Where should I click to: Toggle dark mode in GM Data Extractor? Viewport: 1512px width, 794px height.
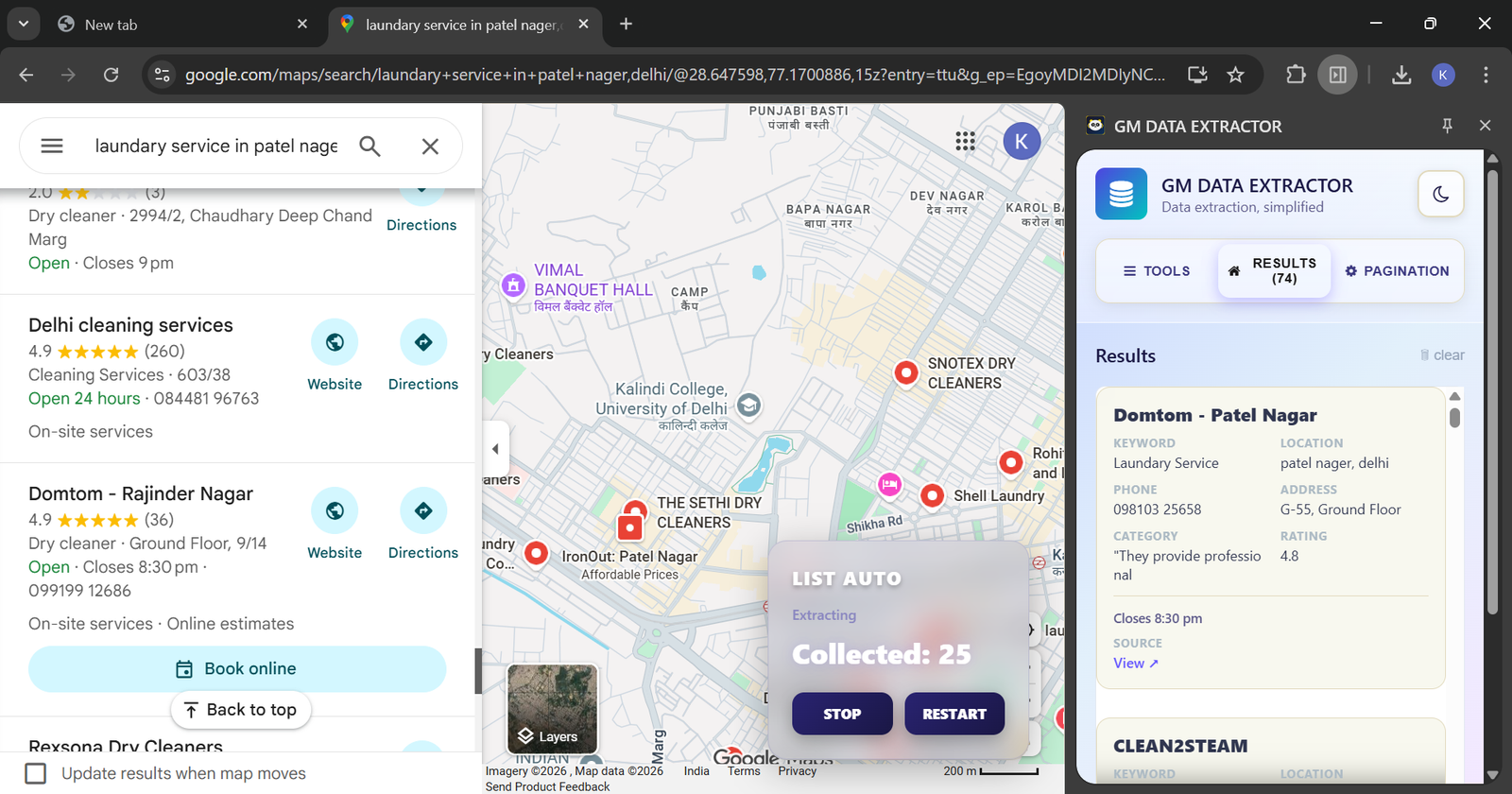tap(1440, 194)
